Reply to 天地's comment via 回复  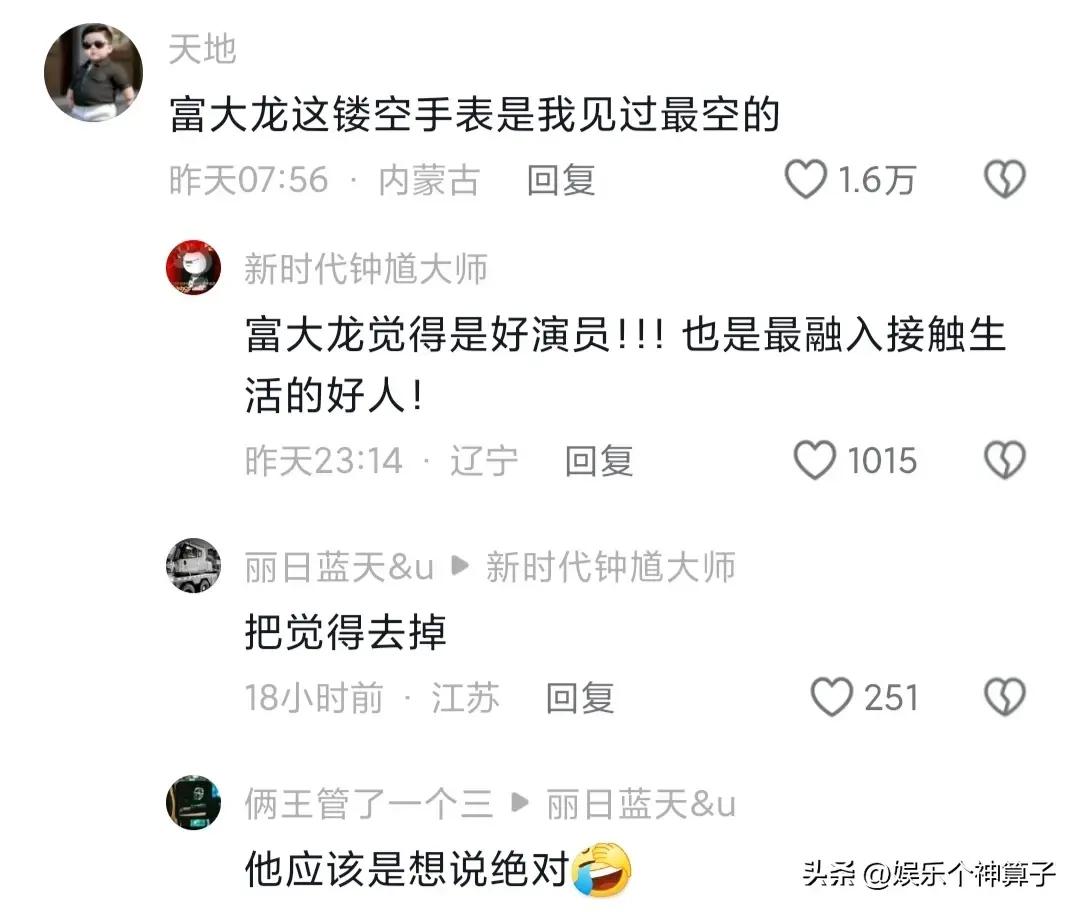tap(561, 180)
